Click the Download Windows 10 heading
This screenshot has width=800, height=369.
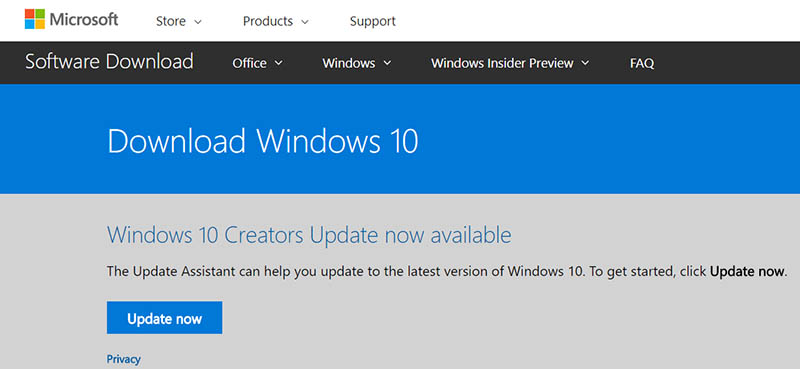263,141
